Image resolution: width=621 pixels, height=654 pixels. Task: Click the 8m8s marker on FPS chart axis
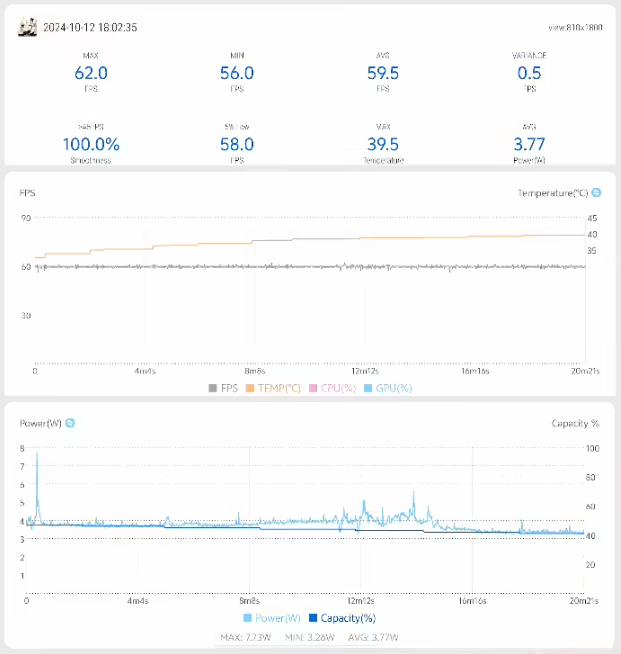pos(254,371)
